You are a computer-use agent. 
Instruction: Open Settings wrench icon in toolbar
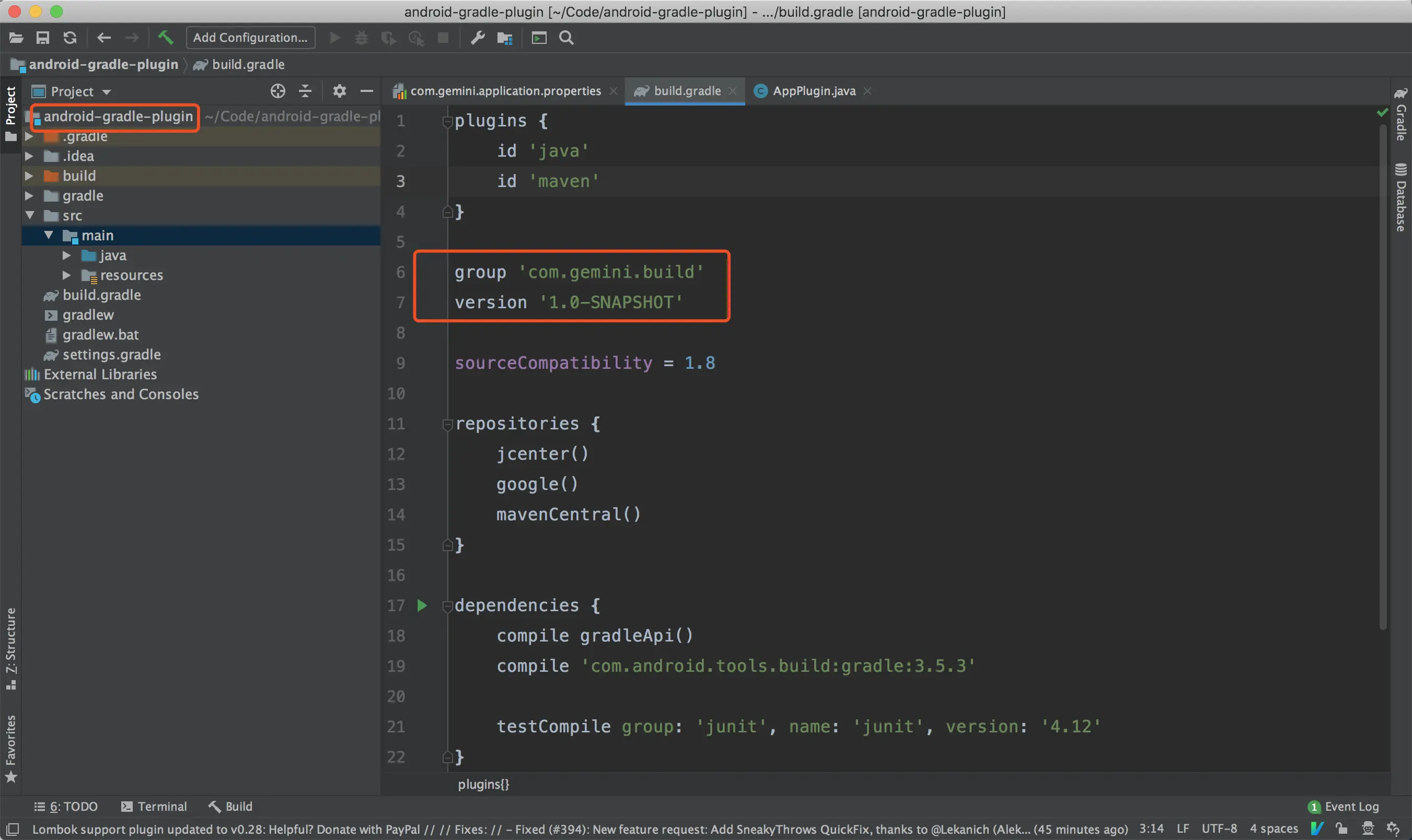click(x=477, y=38)
